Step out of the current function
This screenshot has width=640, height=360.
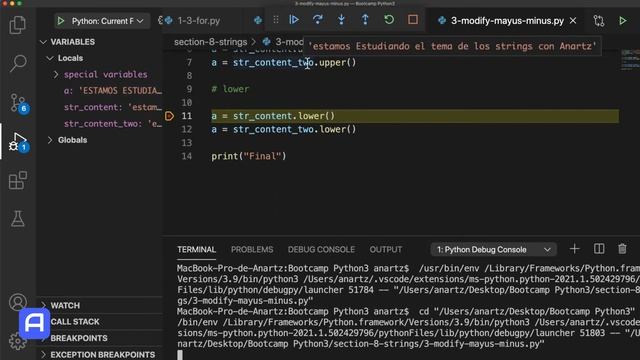tap(365, 20)
